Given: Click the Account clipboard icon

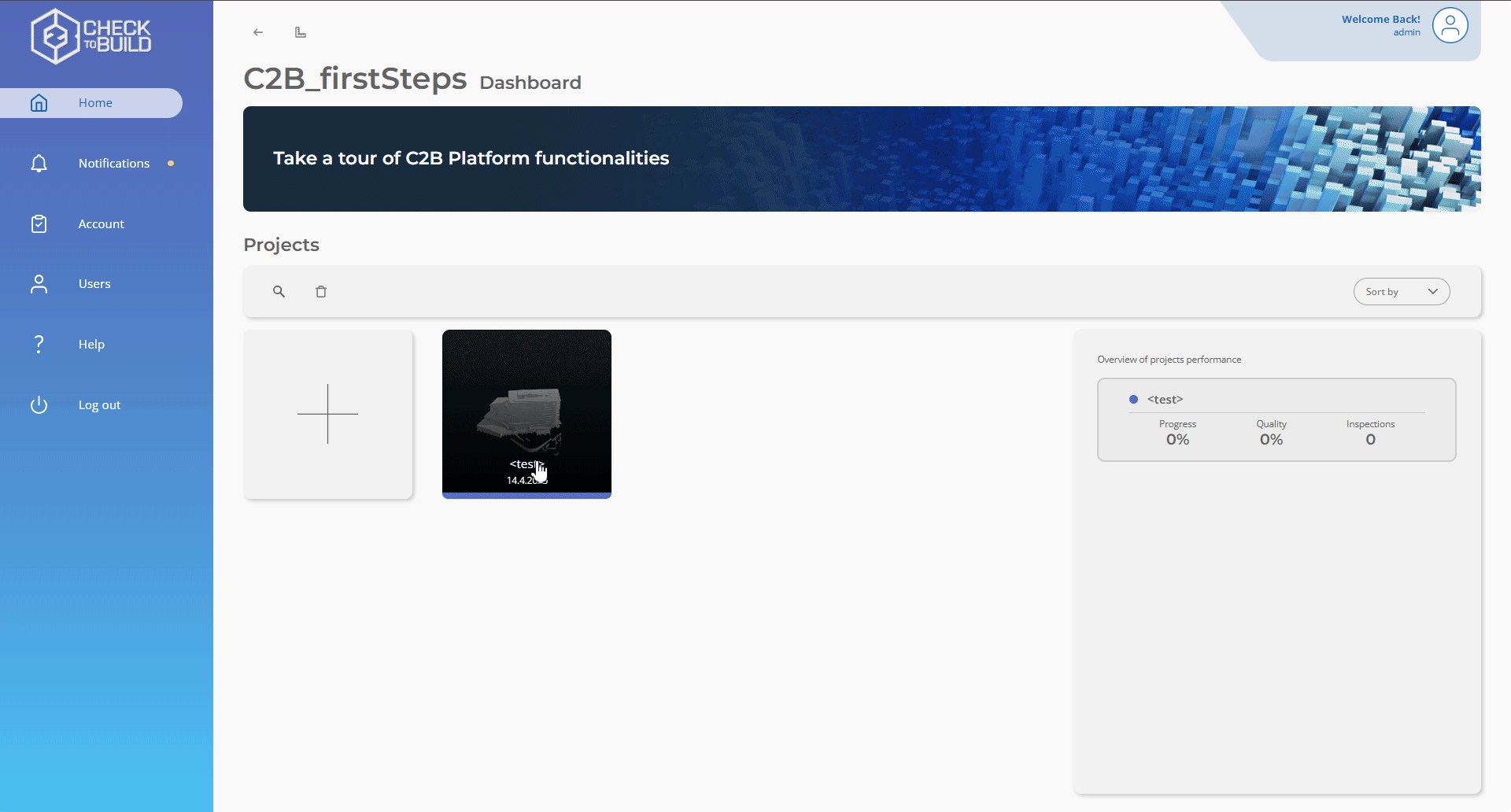Looking at the screenshot, I should (39, 224).
